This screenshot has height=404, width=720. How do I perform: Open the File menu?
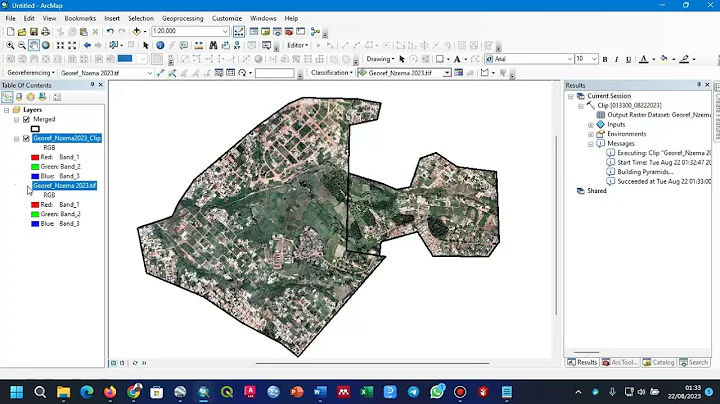click(10, 18)
